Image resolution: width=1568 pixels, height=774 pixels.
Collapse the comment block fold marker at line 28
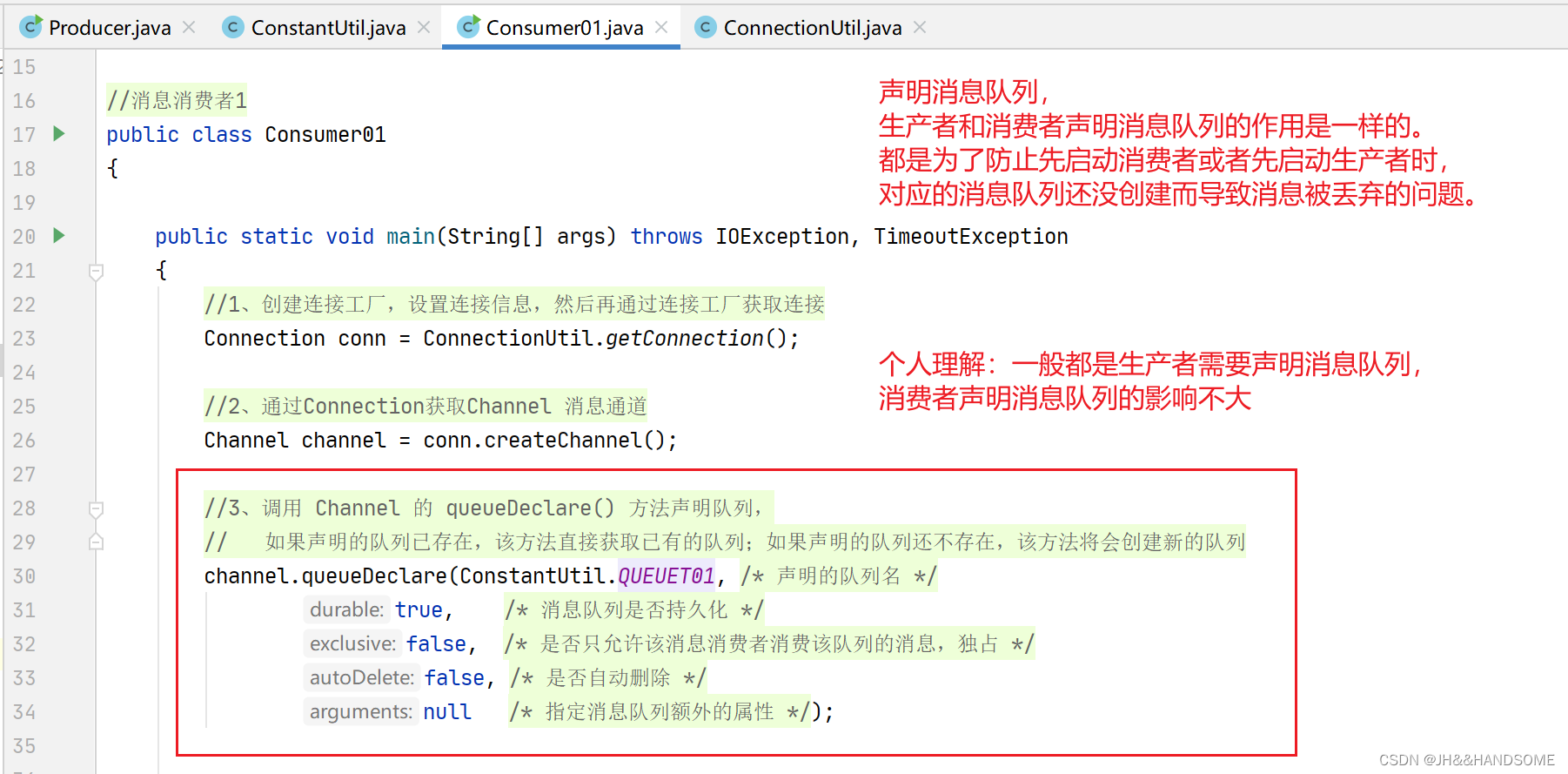[x=97, y=508]
